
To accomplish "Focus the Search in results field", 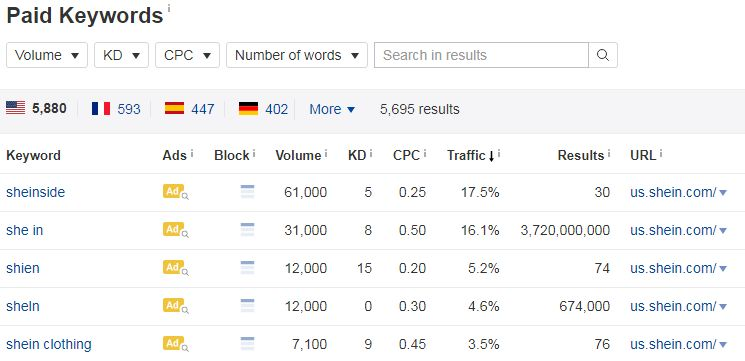I will point(481,55).
